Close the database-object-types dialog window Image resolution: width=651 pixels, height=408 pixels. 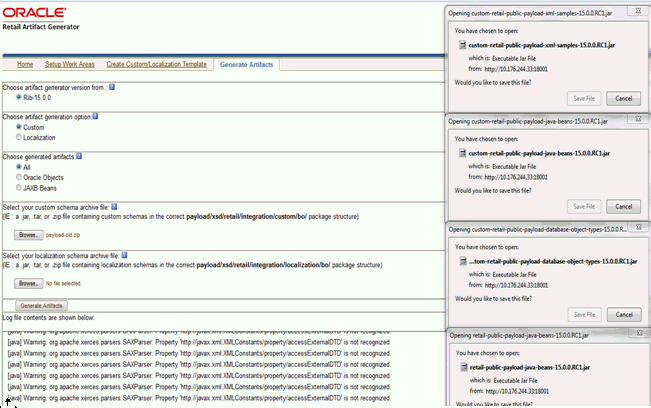(x=639, y=227)
